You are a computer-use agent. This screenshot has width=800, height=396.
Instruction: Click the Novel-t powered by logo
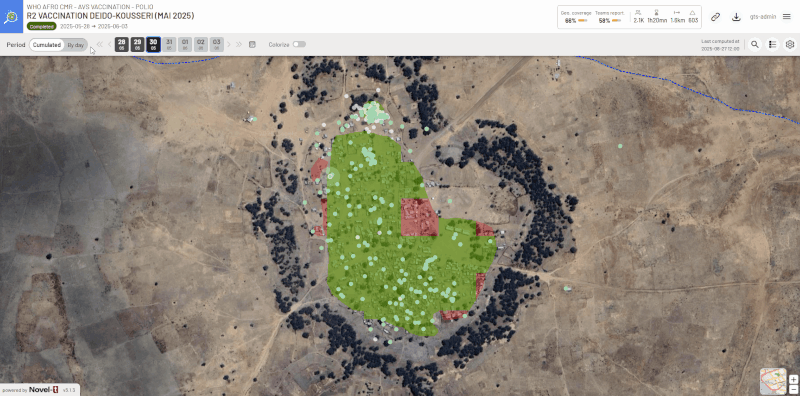click(43, 390)
